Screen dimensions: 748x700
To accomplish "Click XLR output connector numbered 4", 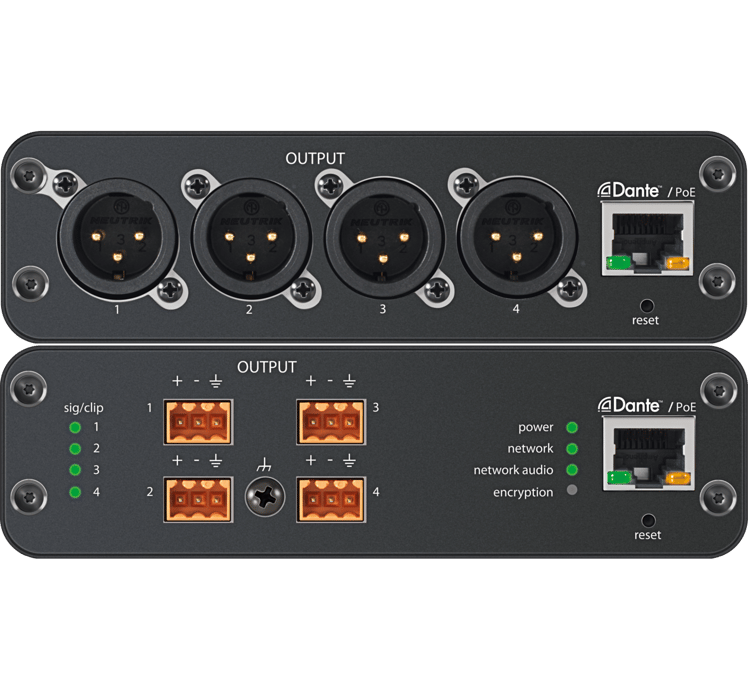I will pyautogui.click(x=517, y=238).
